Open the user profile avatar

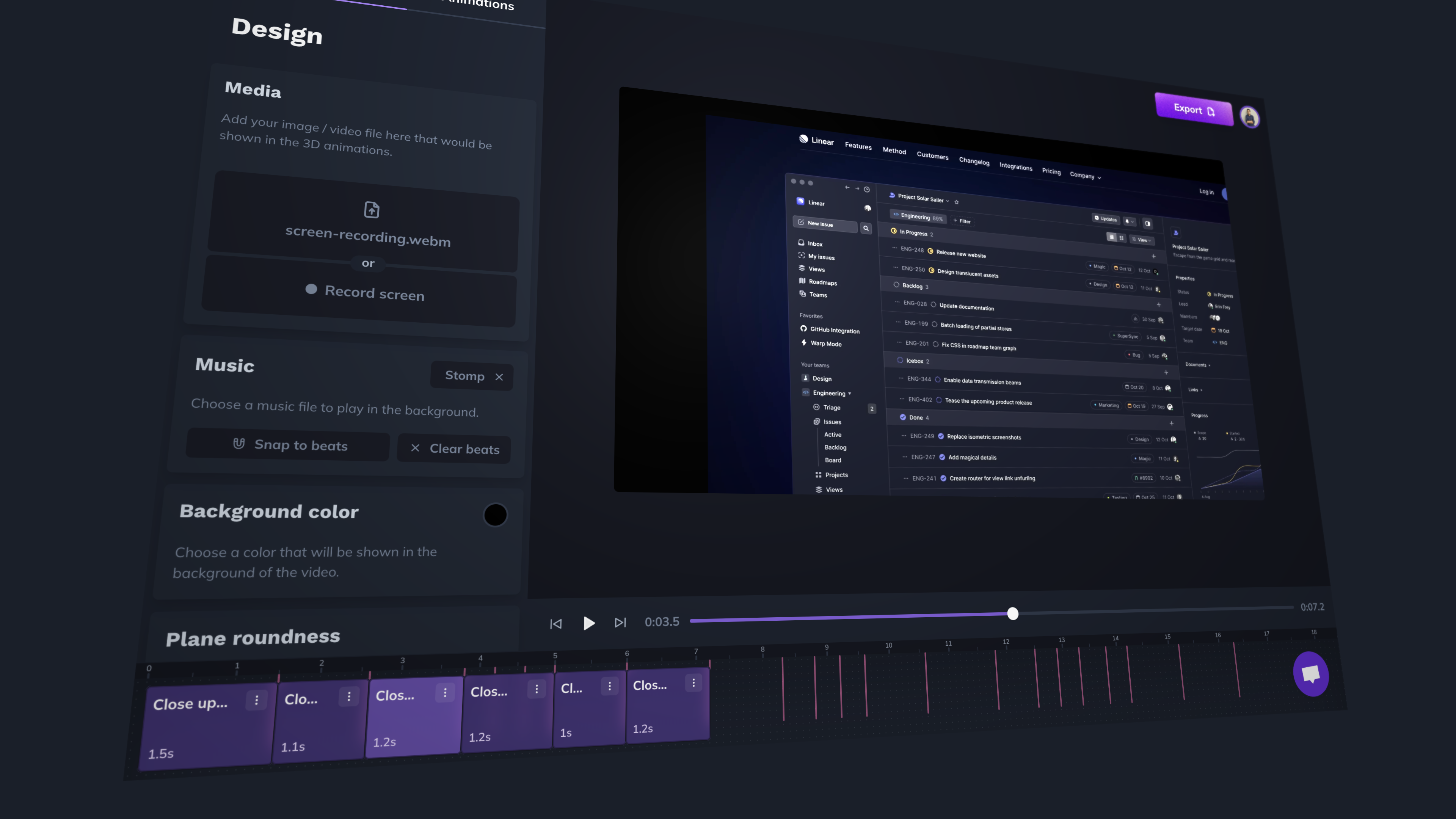point(1250,117)
